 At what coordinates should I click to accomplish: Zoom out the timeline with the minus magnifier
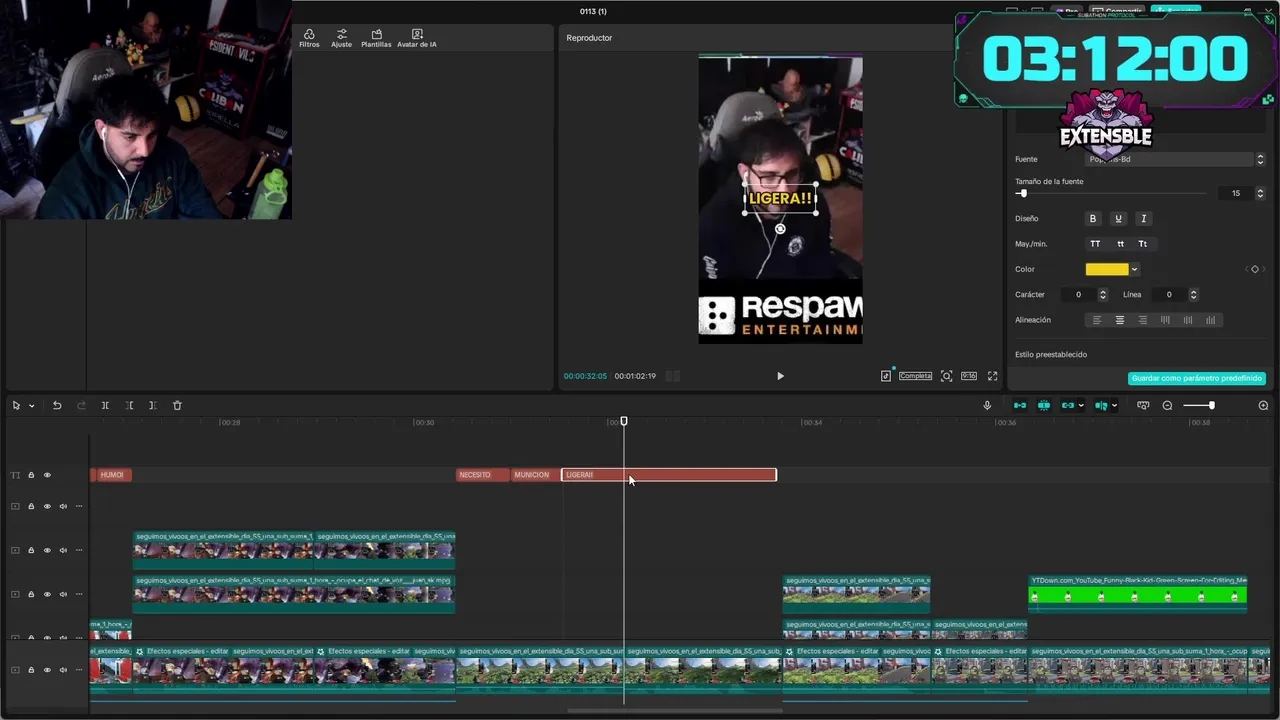tap(1167, 405)
